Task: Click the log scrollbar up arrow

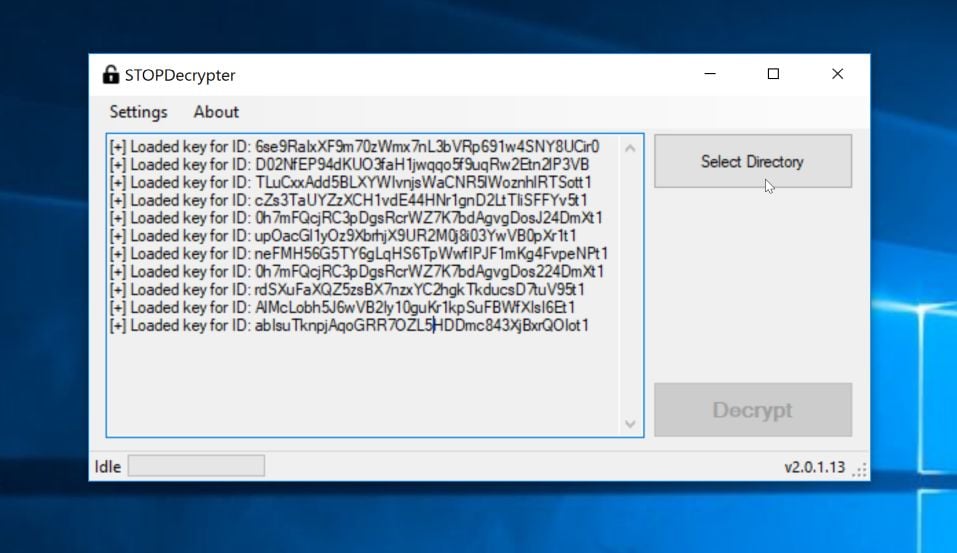Action: click(x=630, y=148)
